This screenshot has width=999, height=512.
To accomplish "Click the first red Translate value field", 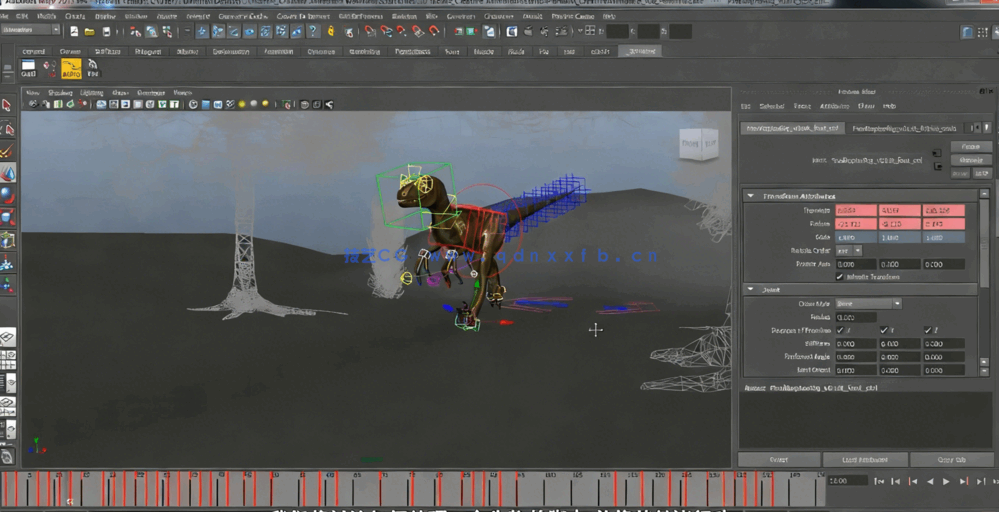I will [854, 211].
